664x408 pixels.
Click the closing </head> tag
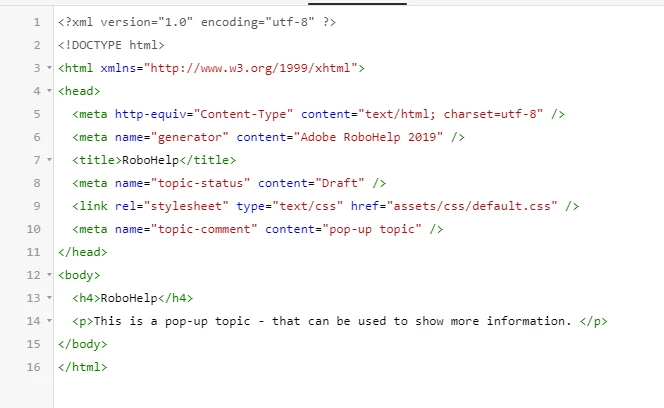coord(83,252)
